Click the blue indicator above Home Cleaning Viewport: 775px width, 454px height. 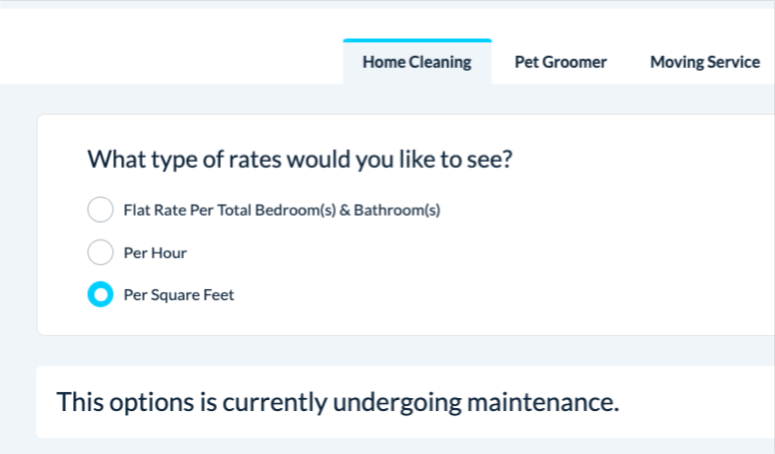[417, 40]
